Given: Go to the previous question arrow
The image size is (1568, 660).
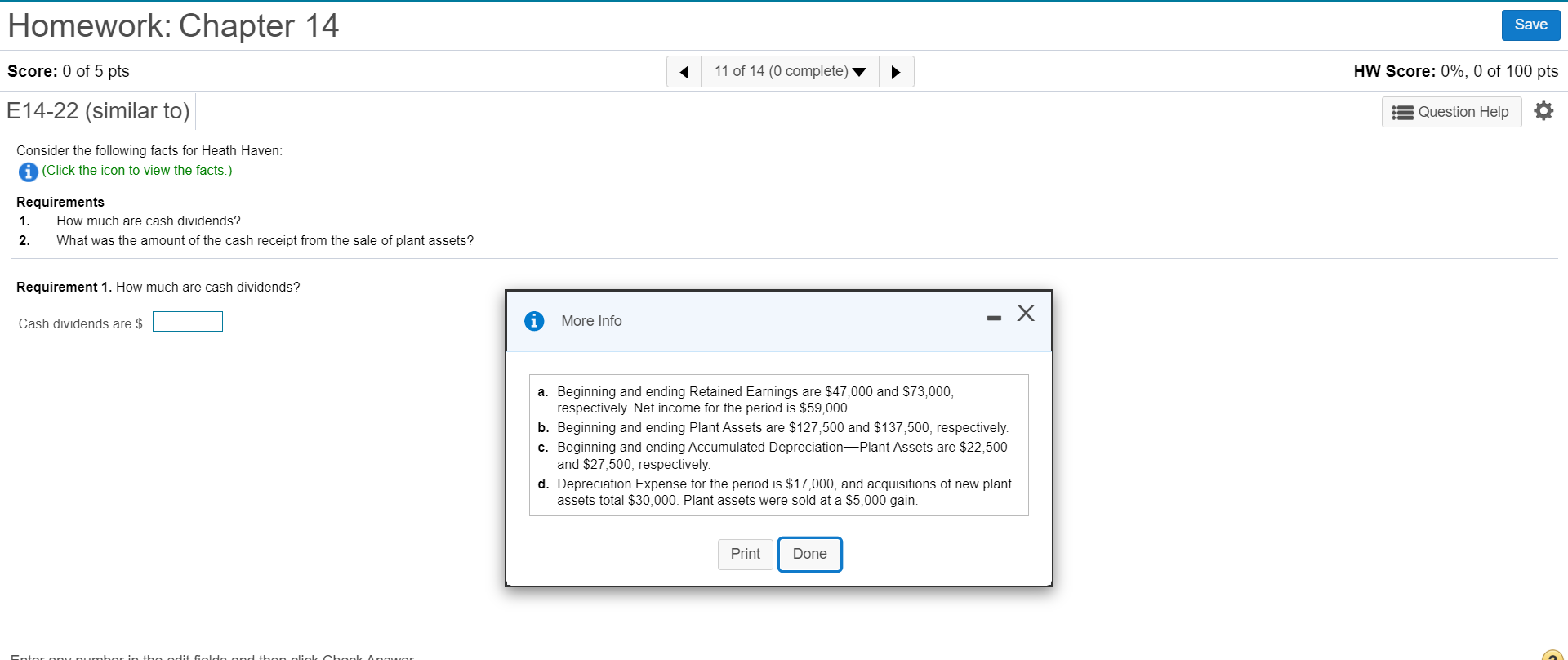Looking at the screenshot, I should pyautogui.click(x=684, y=72).
